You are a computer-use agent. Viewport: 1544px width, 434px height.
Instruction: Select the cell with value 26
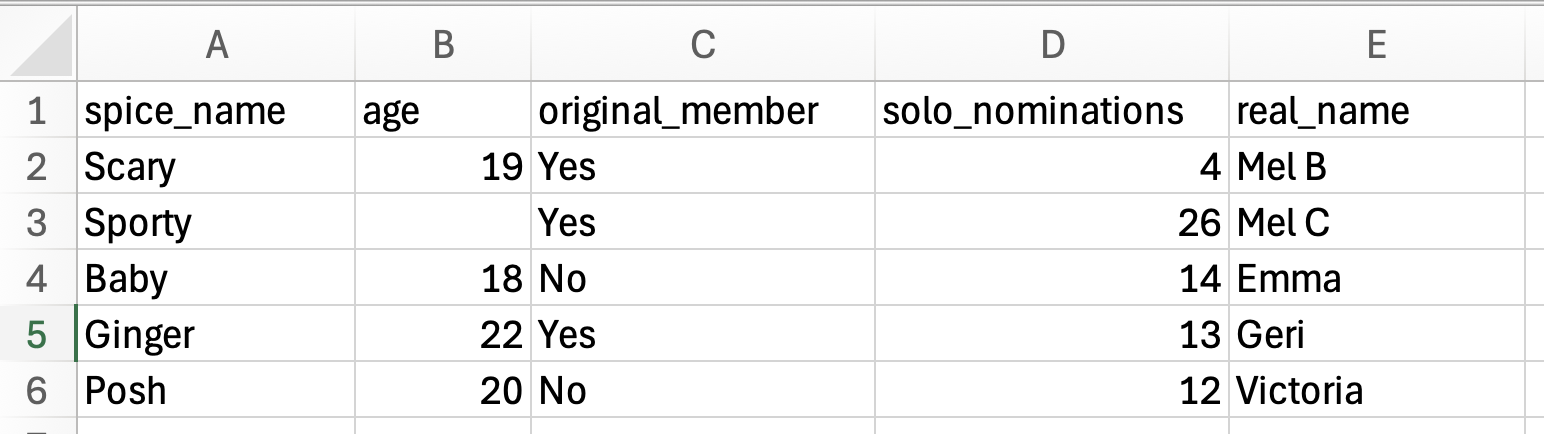tap(1052, 222)
